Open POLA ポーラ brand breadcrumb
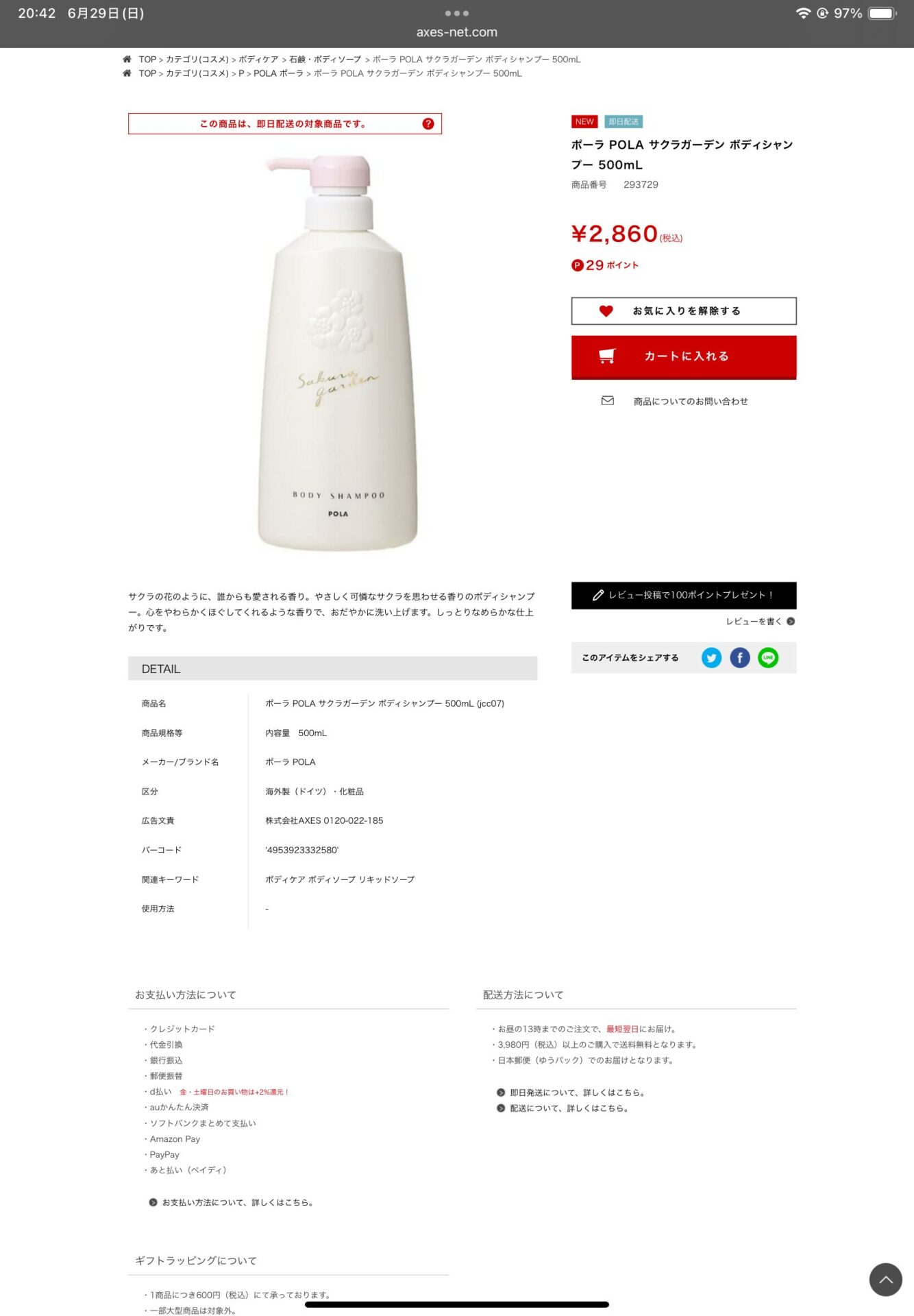 [278, 73]
